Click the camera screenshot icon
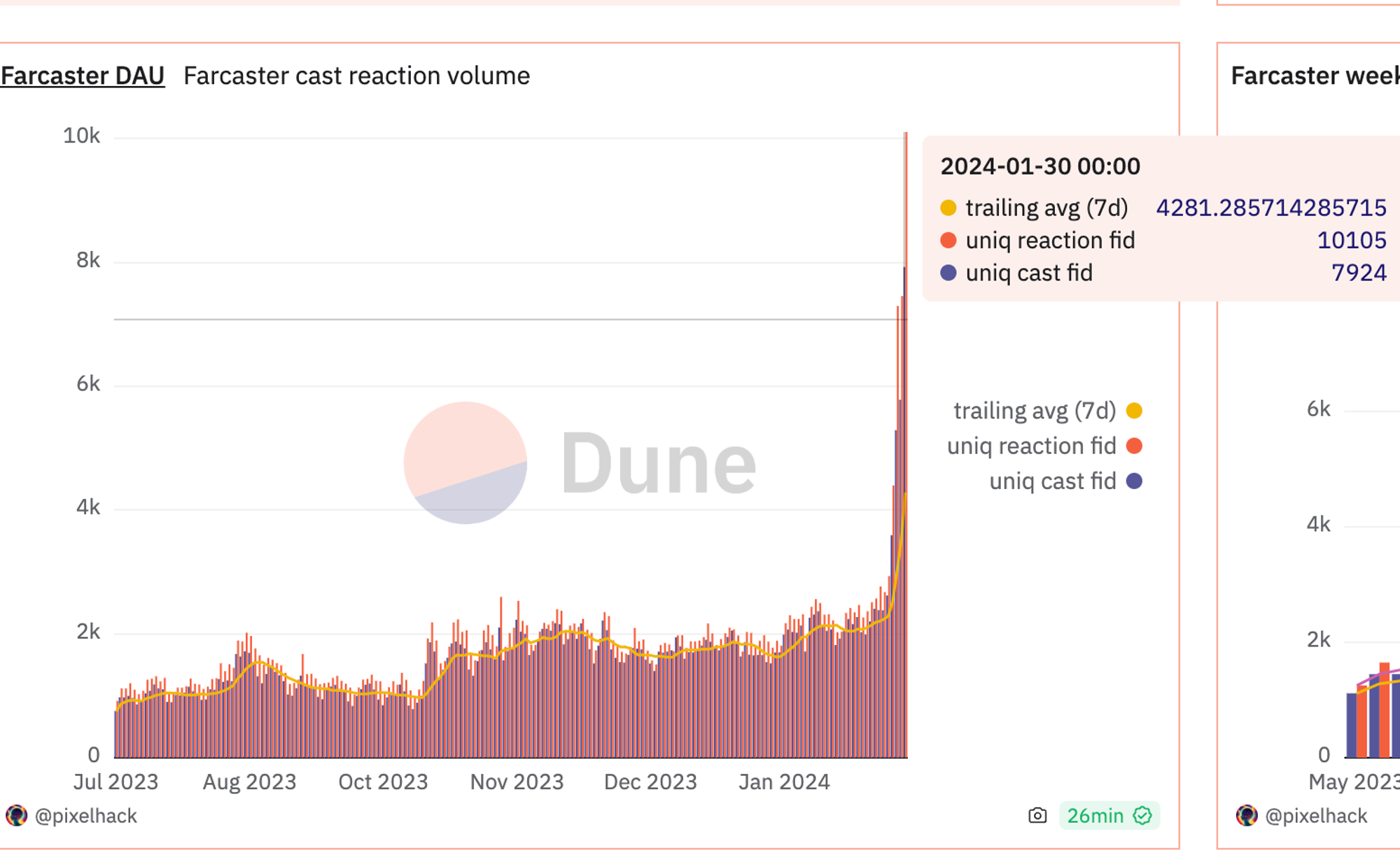 [1037, 816]
